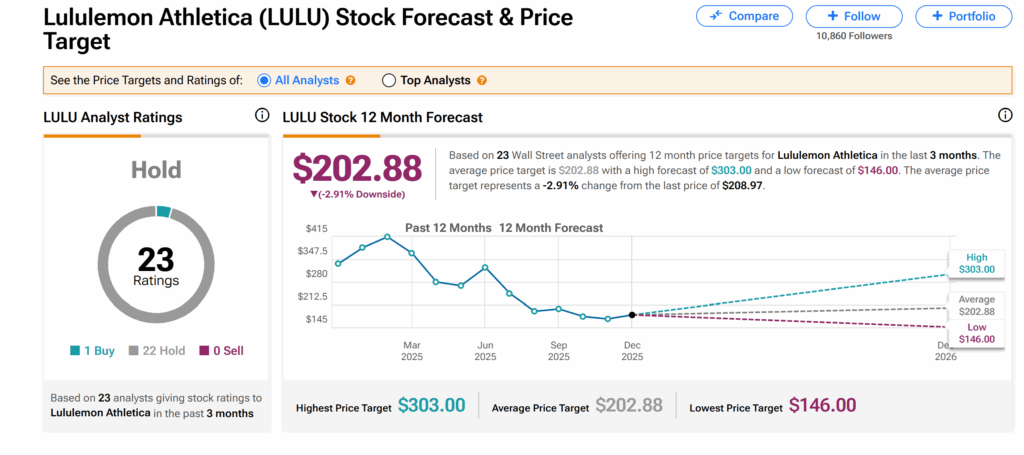This screenshot has height=455, width=1024.
Task: Click the teal Buy legend square
Action: (x=76, y=351)
